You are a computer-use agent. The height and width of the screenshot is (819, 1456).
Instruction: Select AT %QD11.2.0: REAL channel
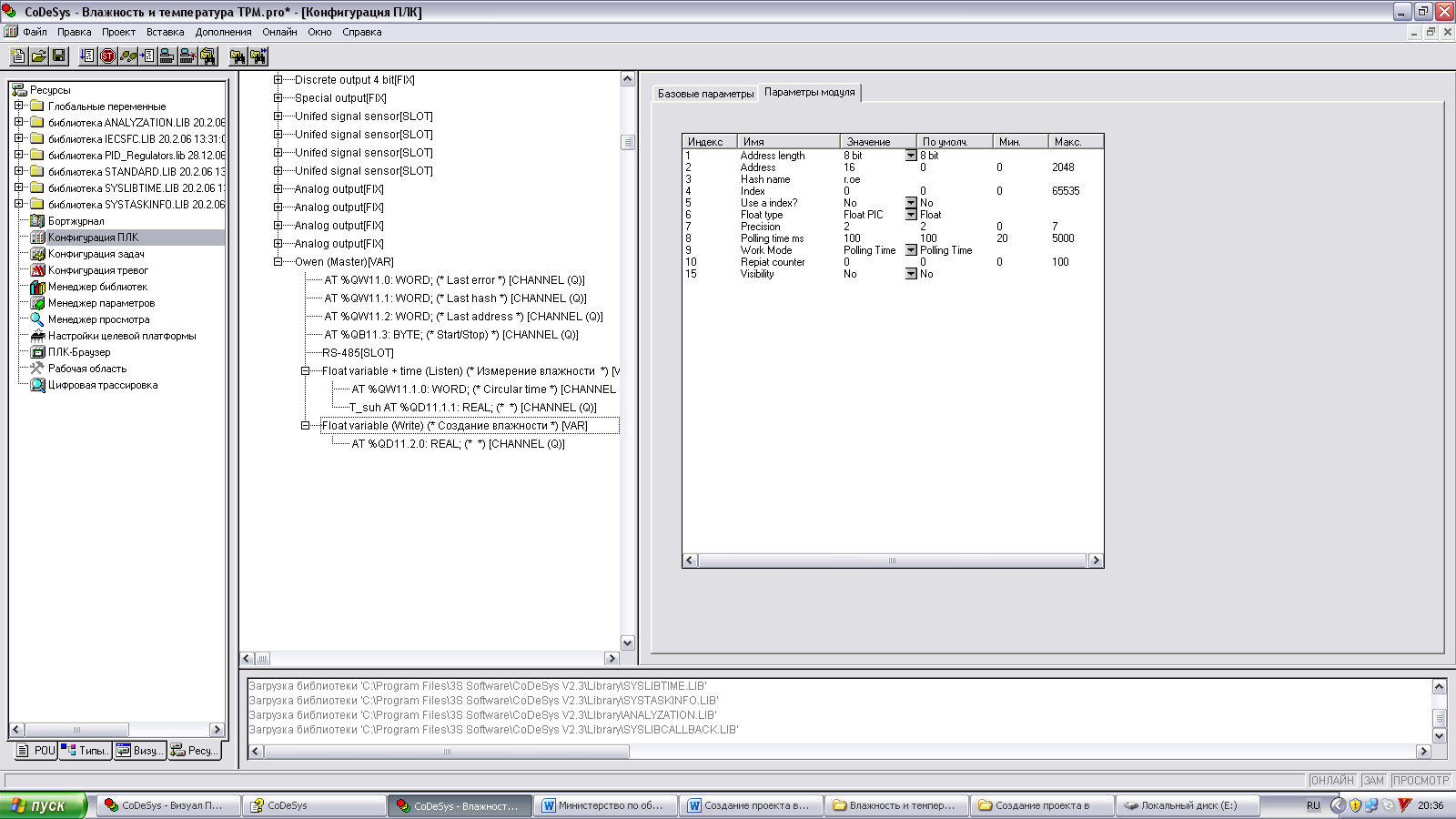click(x=458, y=444)
